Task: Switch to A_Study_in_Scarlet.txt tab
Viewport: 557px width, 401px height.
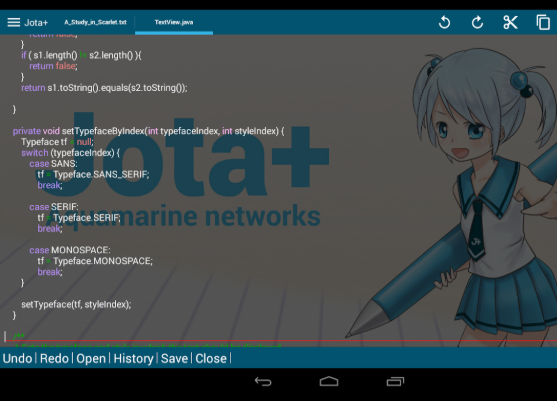Action: tap(95, 22)
